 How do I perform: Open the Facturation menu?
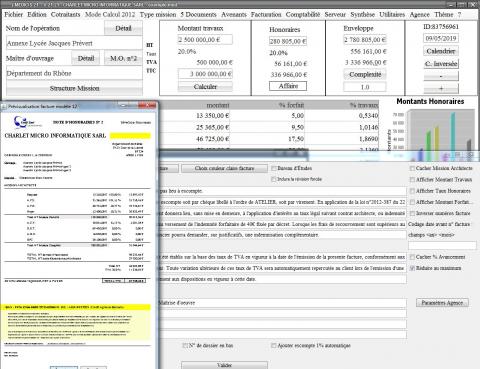pos(266,14)
